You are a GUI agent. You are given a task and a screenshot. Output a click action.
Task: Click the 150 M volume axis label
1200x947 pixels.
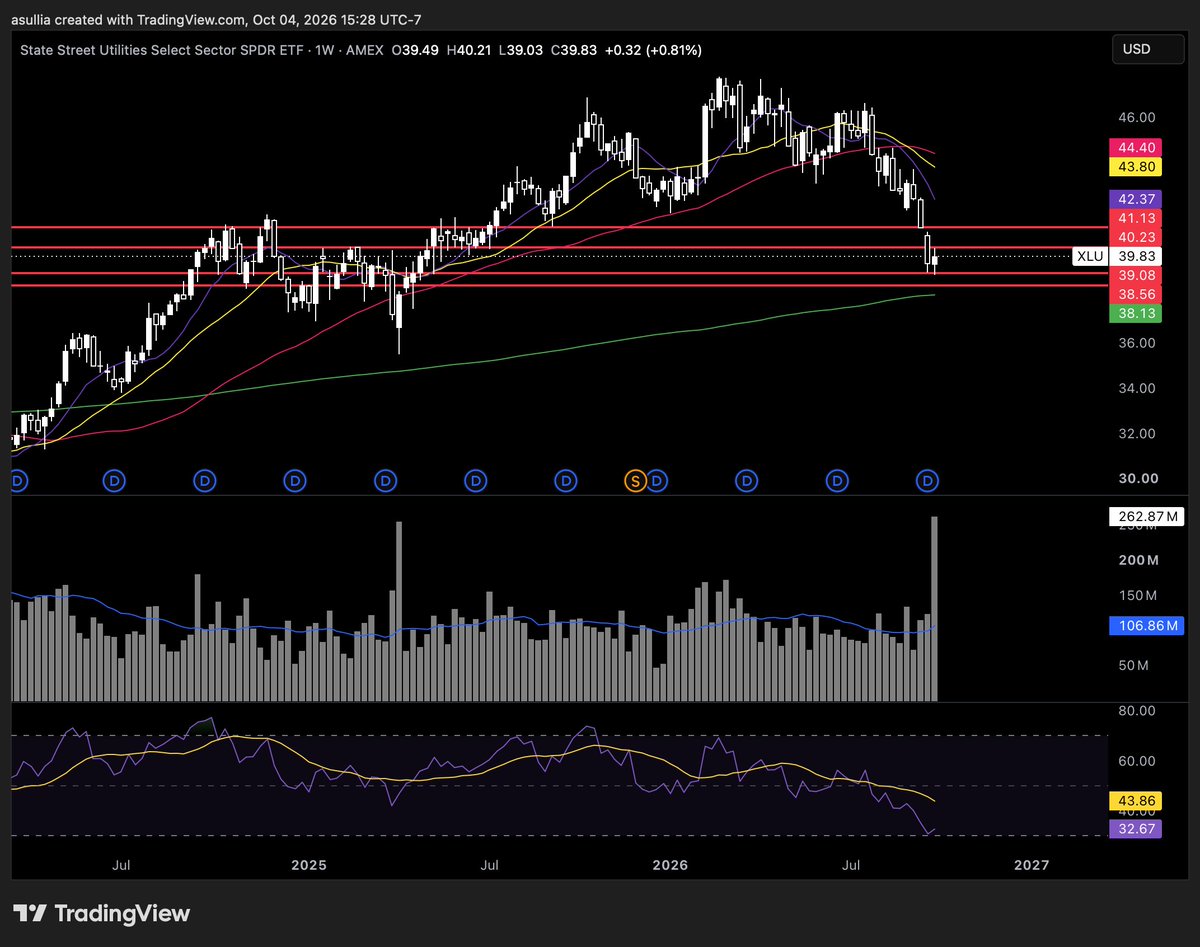coord(1139,596)
